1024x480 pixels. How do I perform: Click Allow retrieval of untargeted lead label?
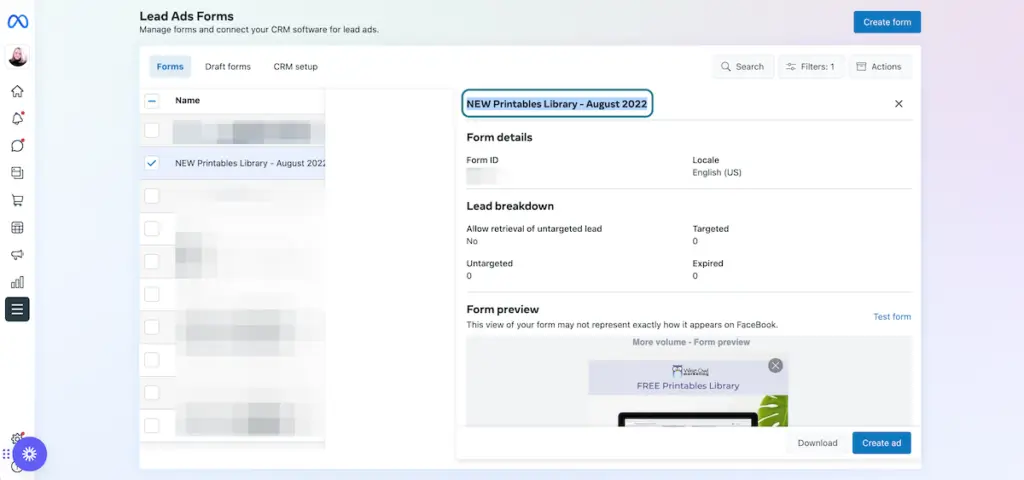click(x=534, y=229)
